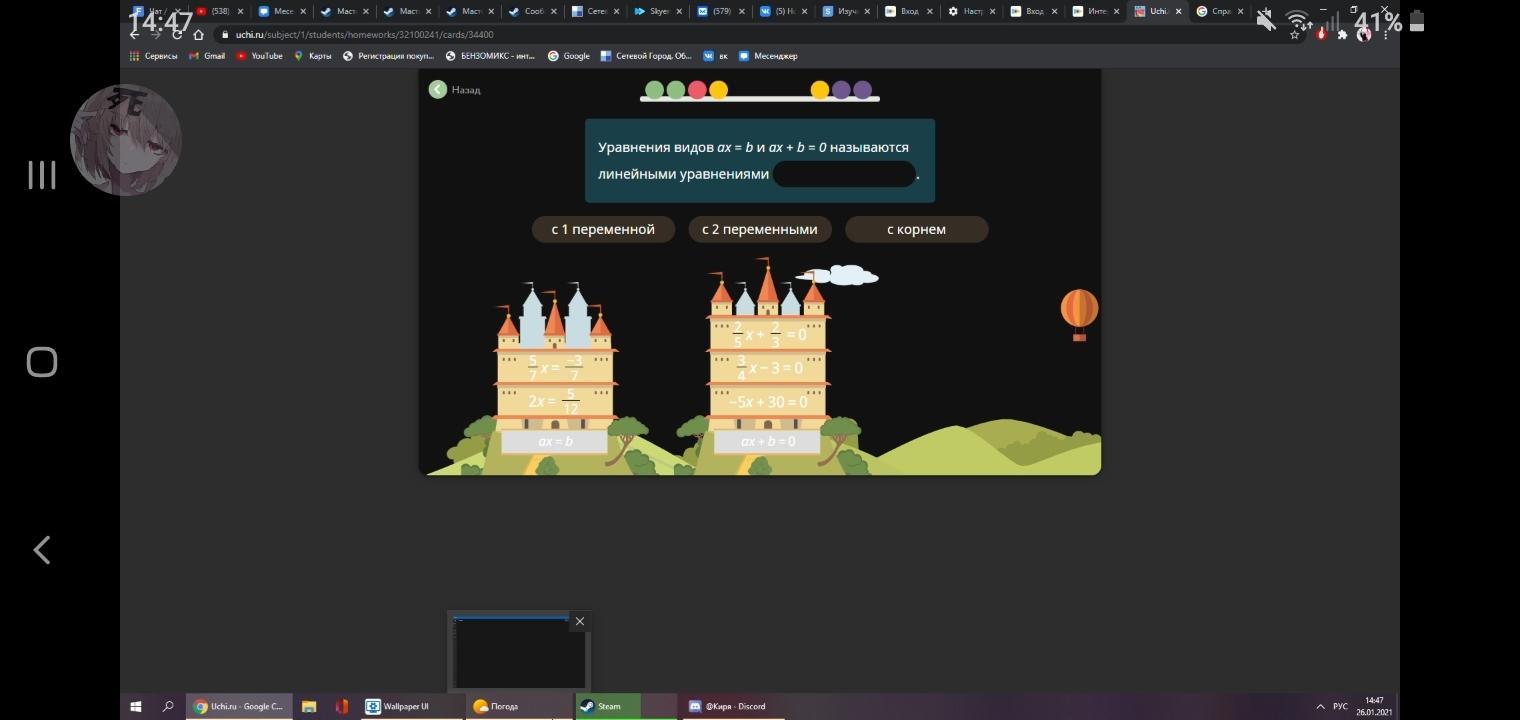Open Discord from the taskbar
This screenshot has height=720, width=1520.
[x=727, y=707]
